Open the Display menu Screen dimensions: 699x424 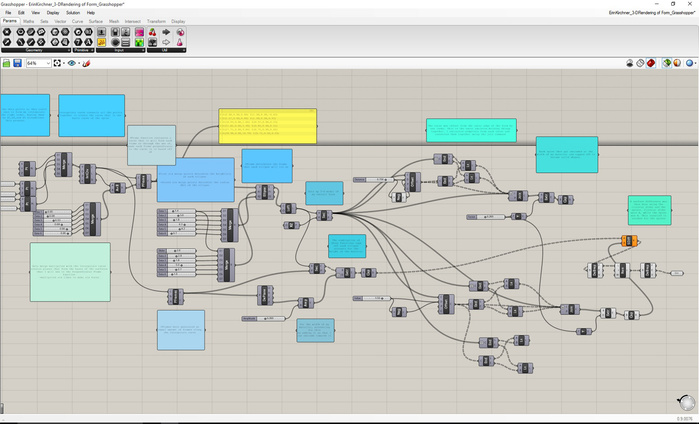pyautogui.click(x=53, y=13)
